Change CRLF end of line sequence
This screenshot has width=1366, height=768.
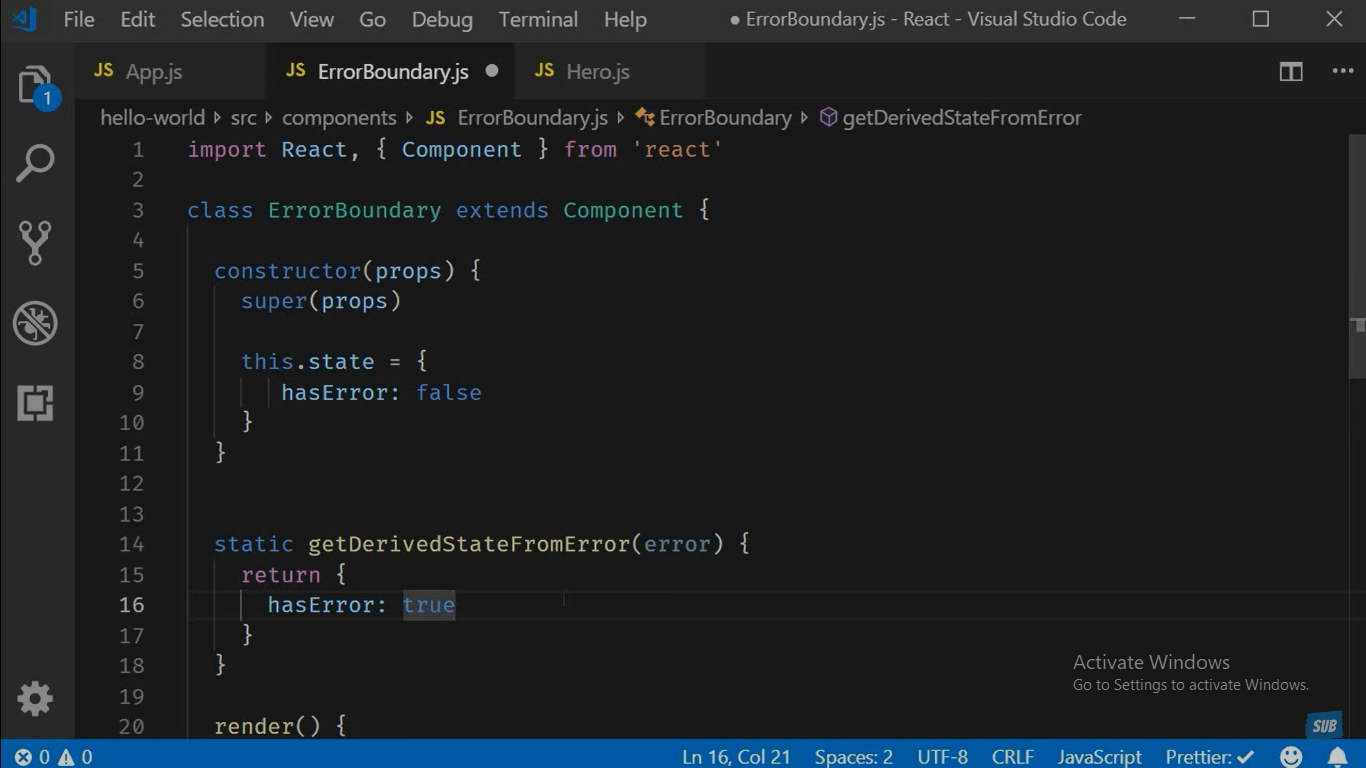click(x=1013, y=757)
